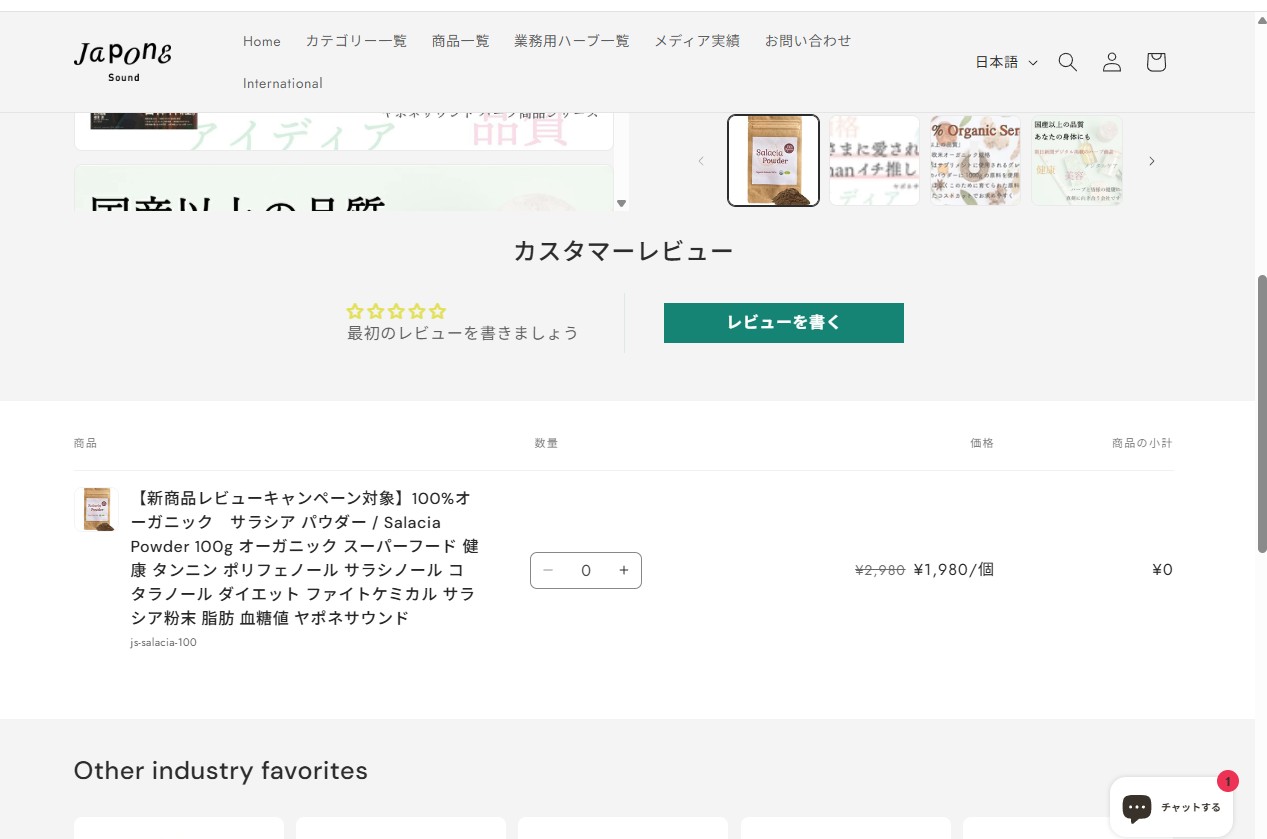1267x839 pixels.
Task: Open 商品一覧 menu item
Action: tap(461, 41)
